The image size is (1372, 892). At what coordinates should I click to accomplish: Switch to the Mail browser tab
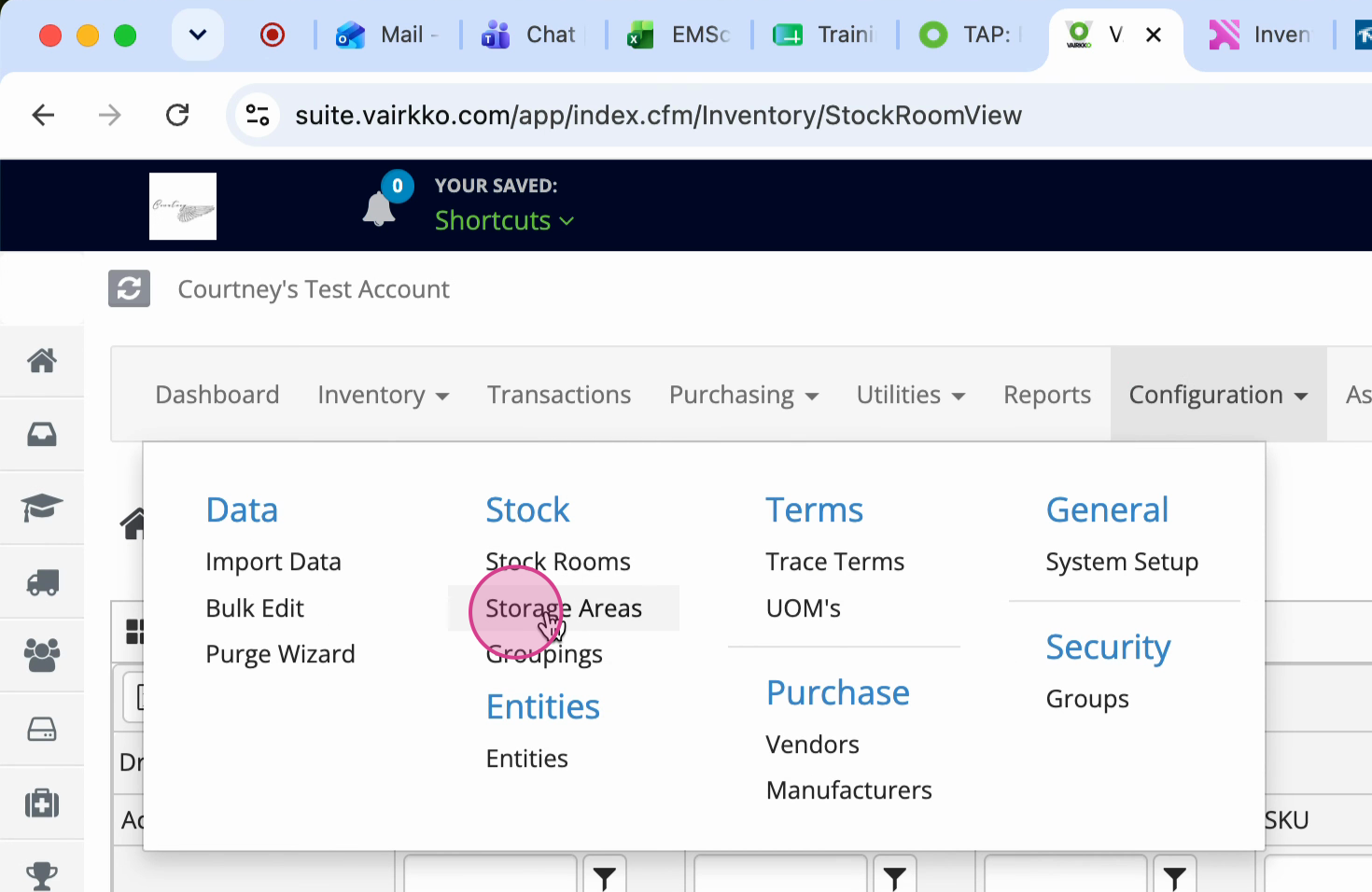point(386,35)
